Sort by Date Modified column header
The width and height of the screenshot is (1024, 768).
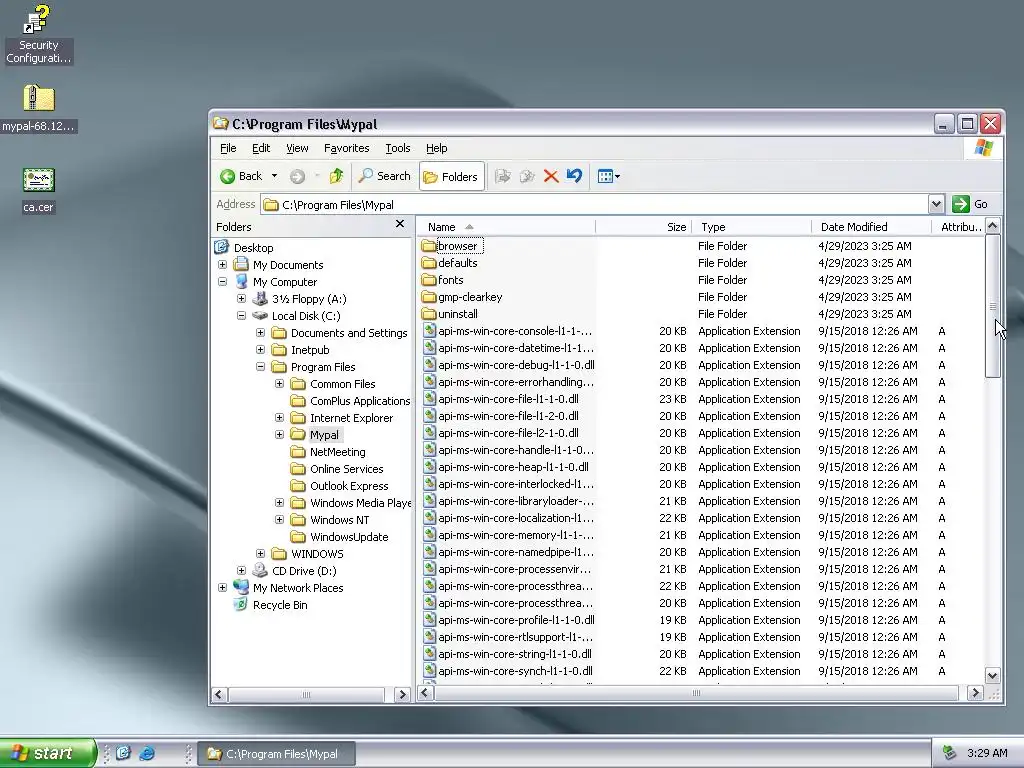871,227
